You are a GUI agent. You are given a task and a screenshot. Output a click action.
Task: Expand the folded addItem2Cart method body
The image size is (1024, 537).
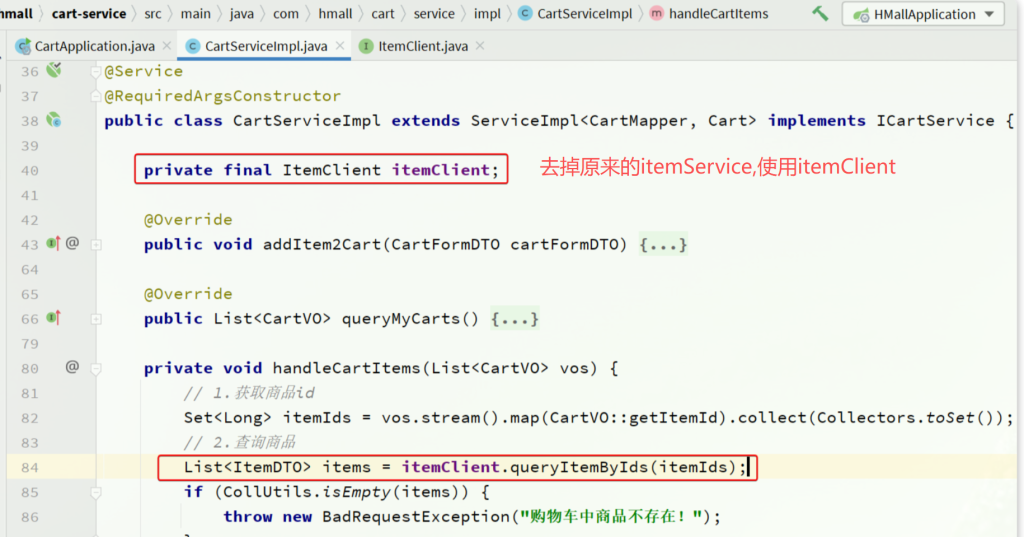[663, 245]
